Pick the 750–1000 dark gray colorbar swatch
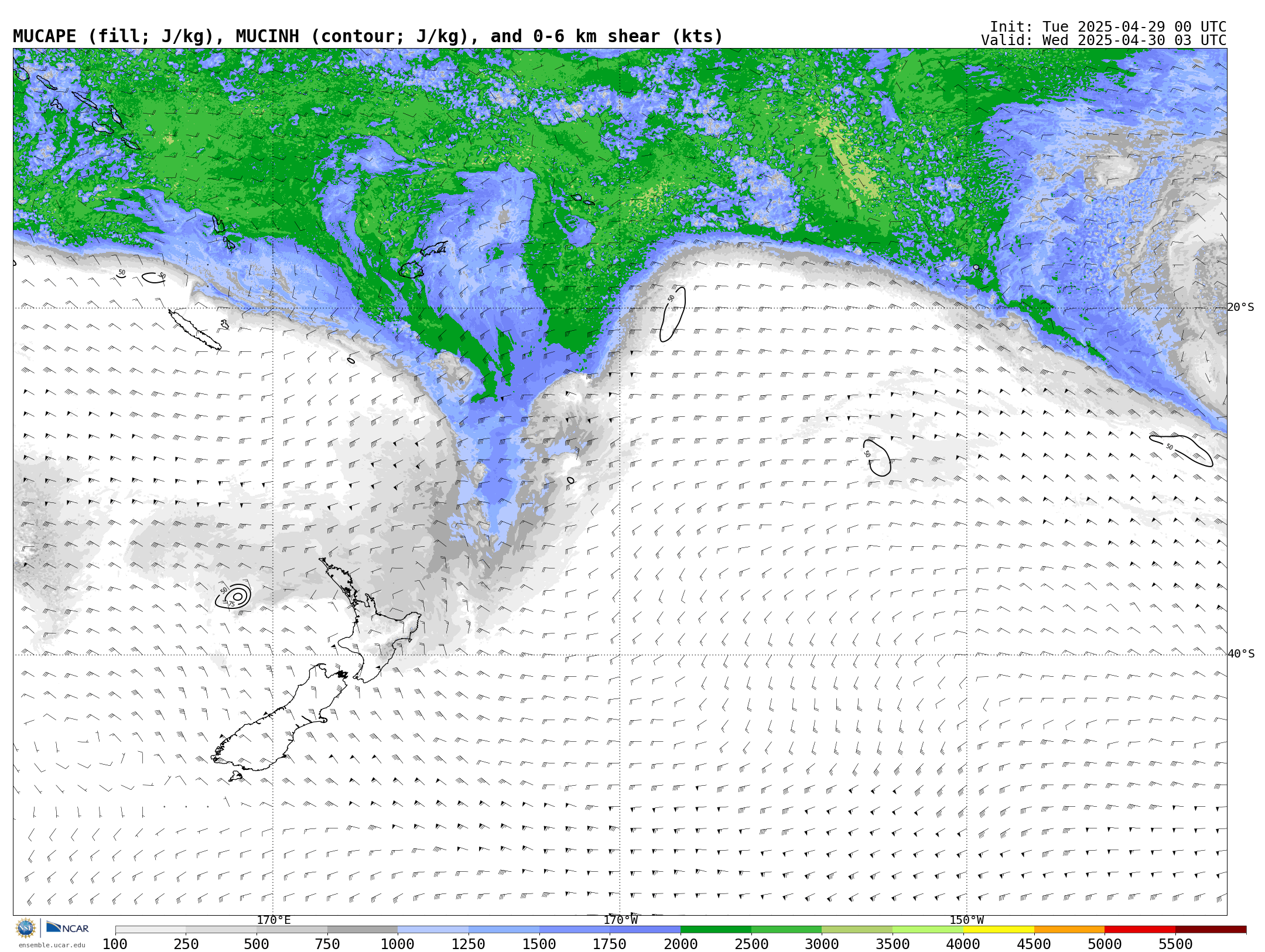Image resolution: width=1265 pixels, height=952 pixels. [x=363, y=930]
